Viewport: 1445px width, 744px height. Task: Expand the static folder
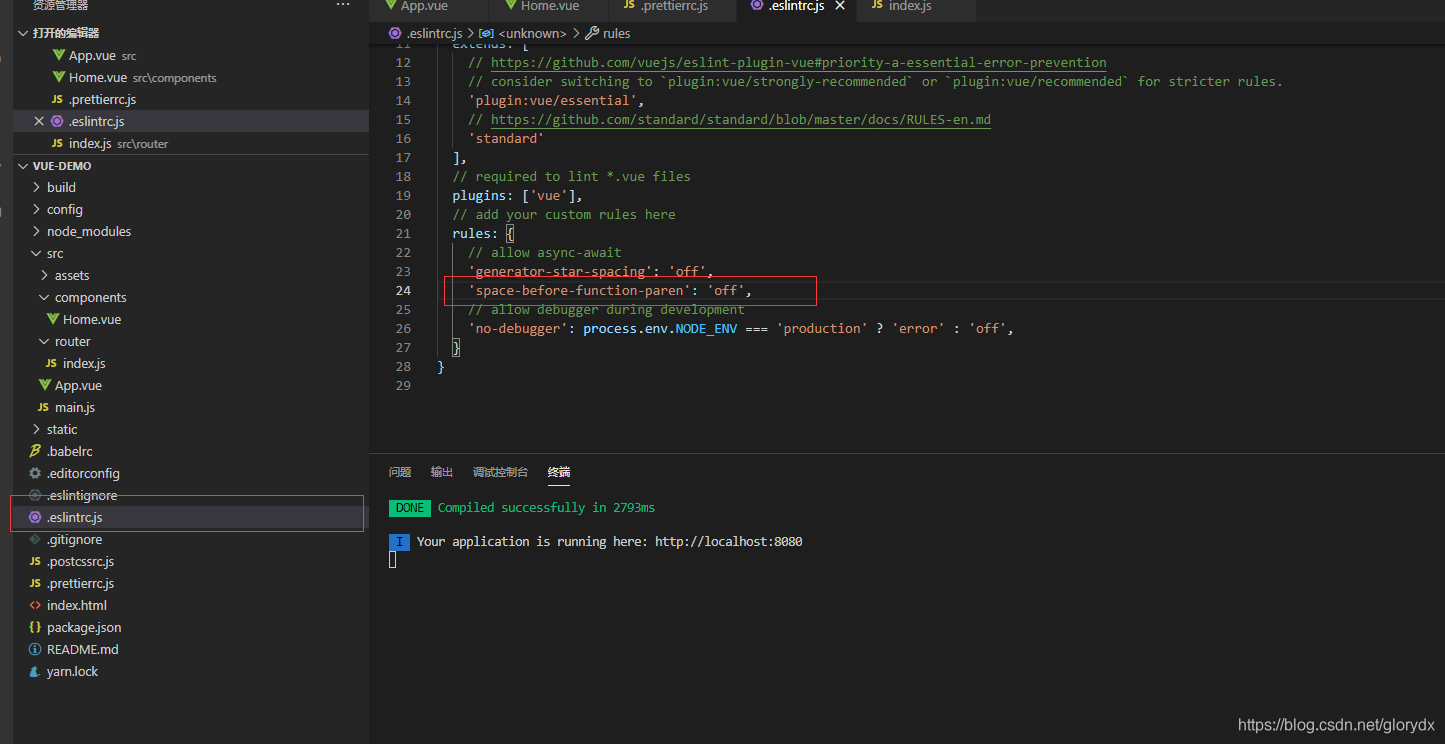62,429
